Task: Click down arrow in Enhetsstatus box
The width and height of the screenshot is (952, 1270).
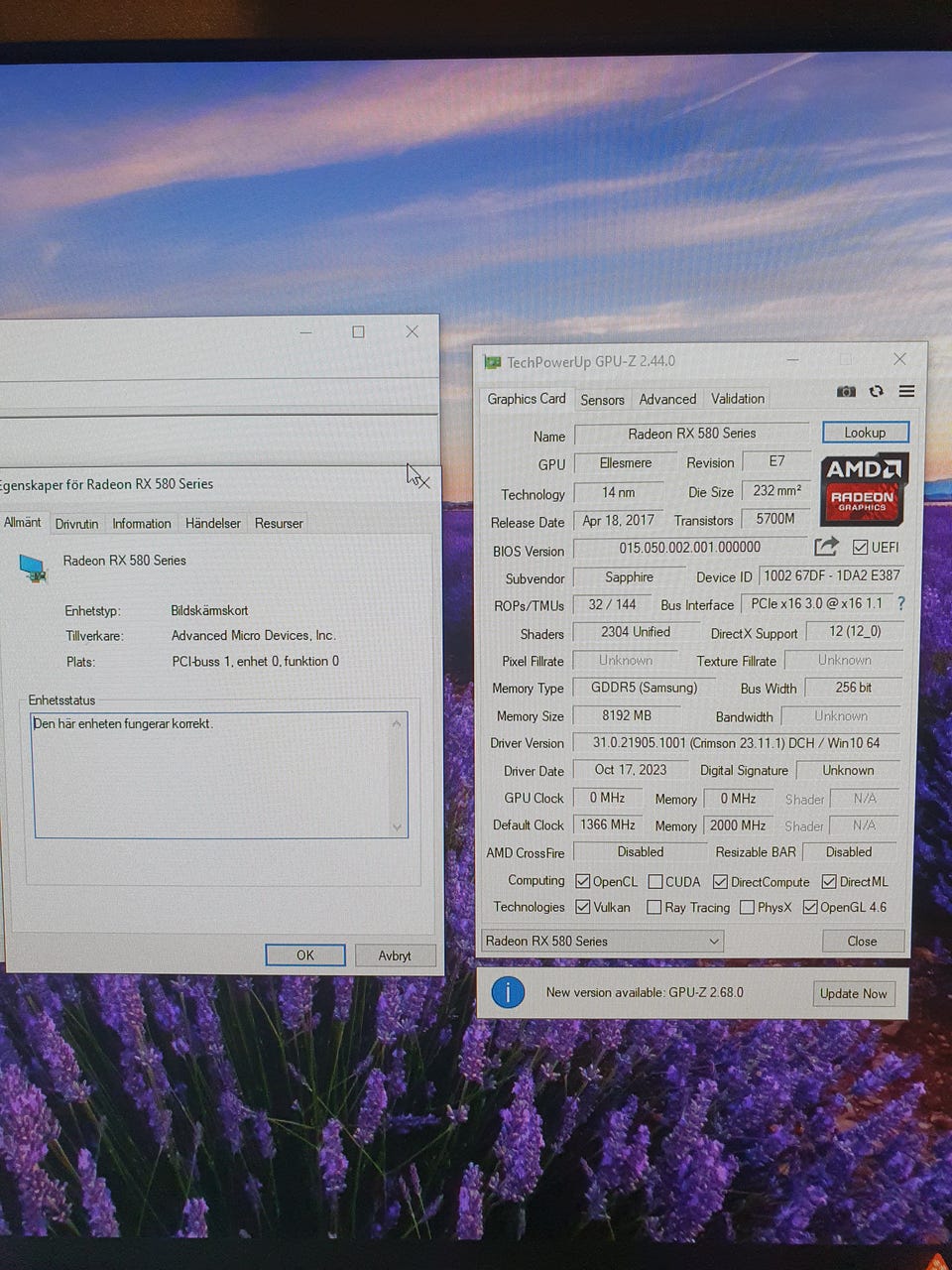Action: click(x=397, y=827)
